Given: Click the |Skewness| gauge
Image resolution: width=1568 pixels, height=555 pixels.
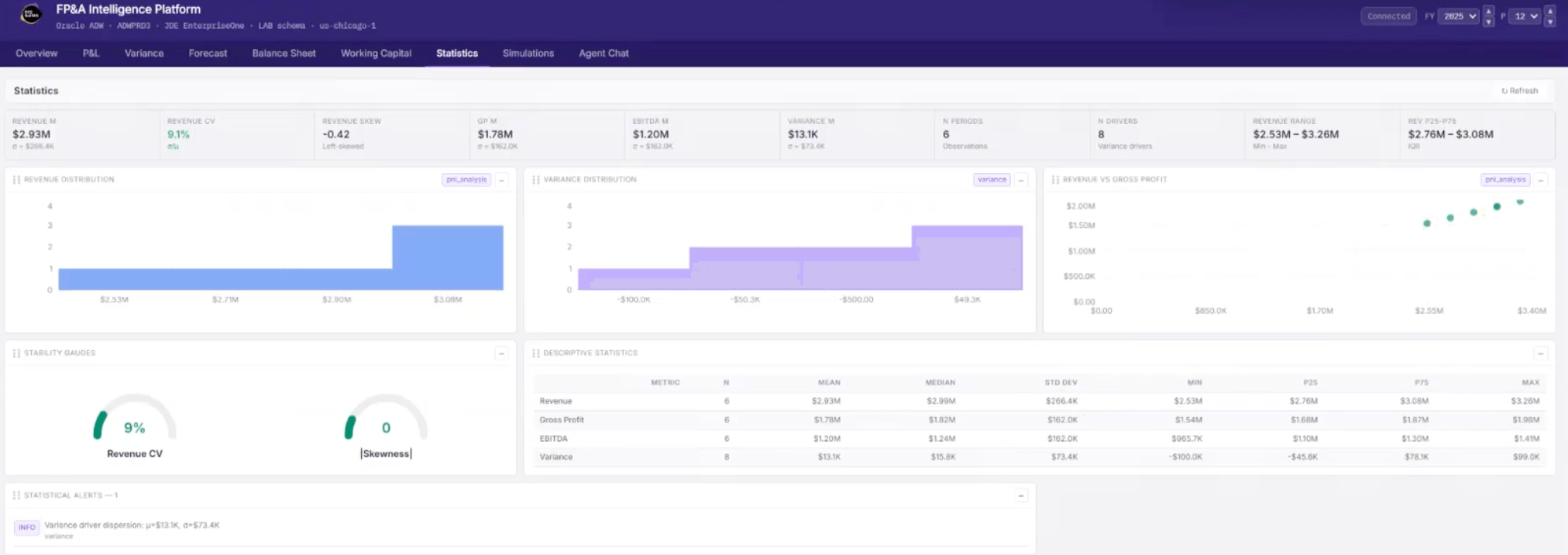Looking at the screenshot, I should click(386, 419).
